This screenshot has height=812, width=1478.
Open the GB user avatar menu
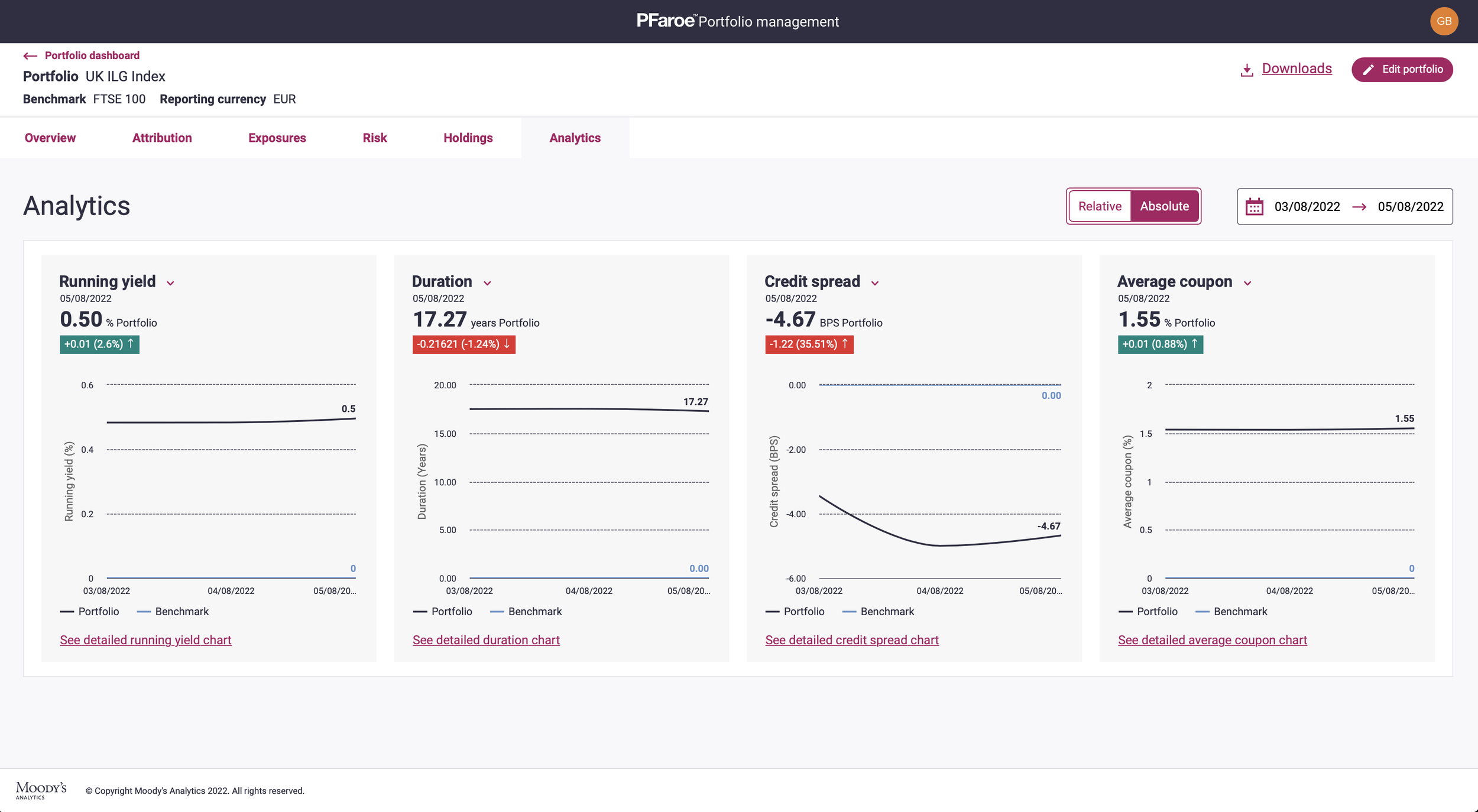click(1444, 21)
